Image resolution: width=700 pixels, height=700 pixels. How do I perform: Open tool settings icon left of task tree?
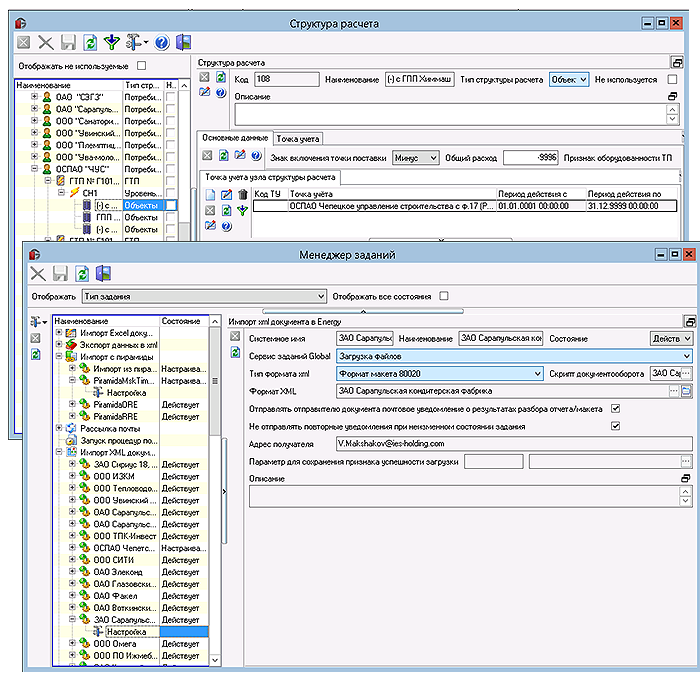pos(38,321)
